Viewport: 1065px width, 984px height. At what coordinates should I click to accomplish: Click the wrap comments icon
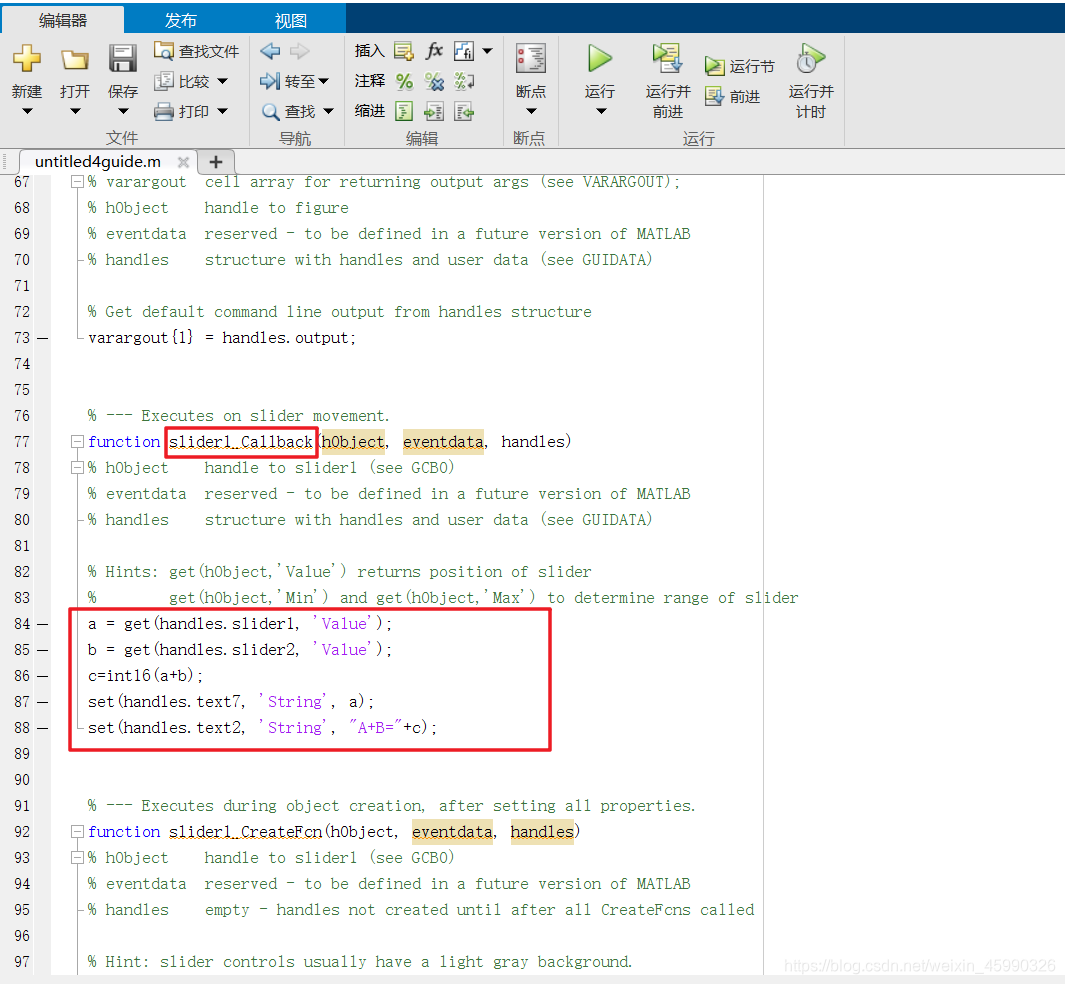(x=464, y=81)
